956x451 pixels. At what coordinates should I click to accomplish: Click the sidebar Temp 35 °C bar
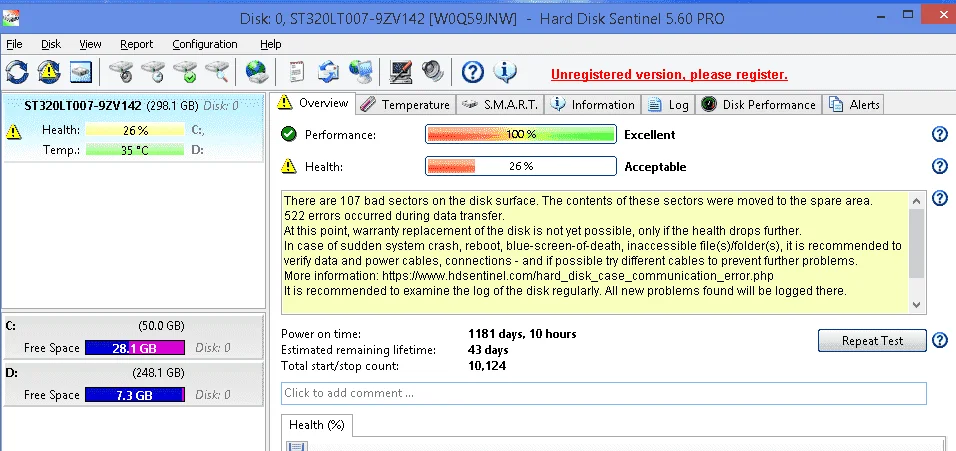coord(135,150)
